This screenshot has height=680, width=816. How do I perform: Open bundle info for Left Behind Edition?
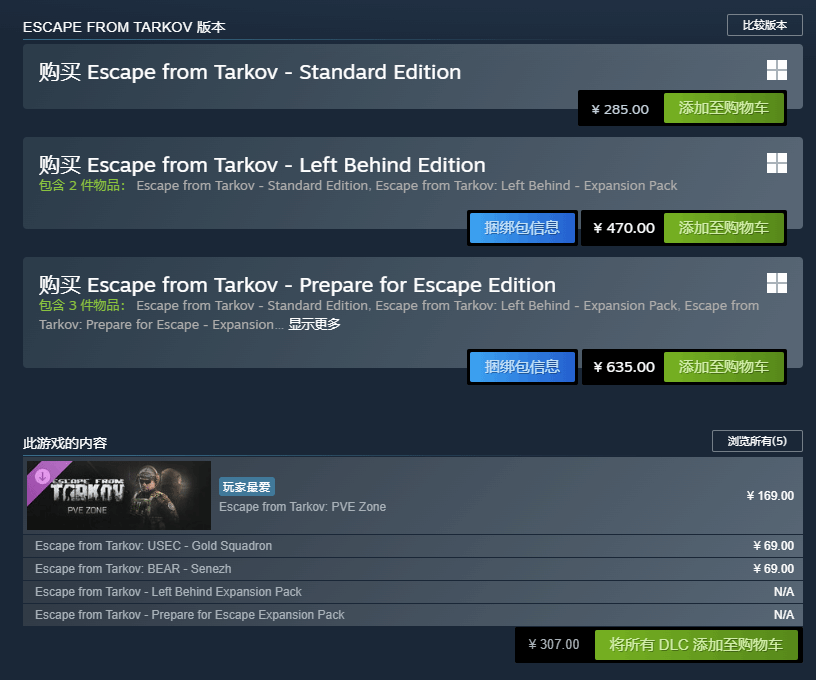pos(522,228)
